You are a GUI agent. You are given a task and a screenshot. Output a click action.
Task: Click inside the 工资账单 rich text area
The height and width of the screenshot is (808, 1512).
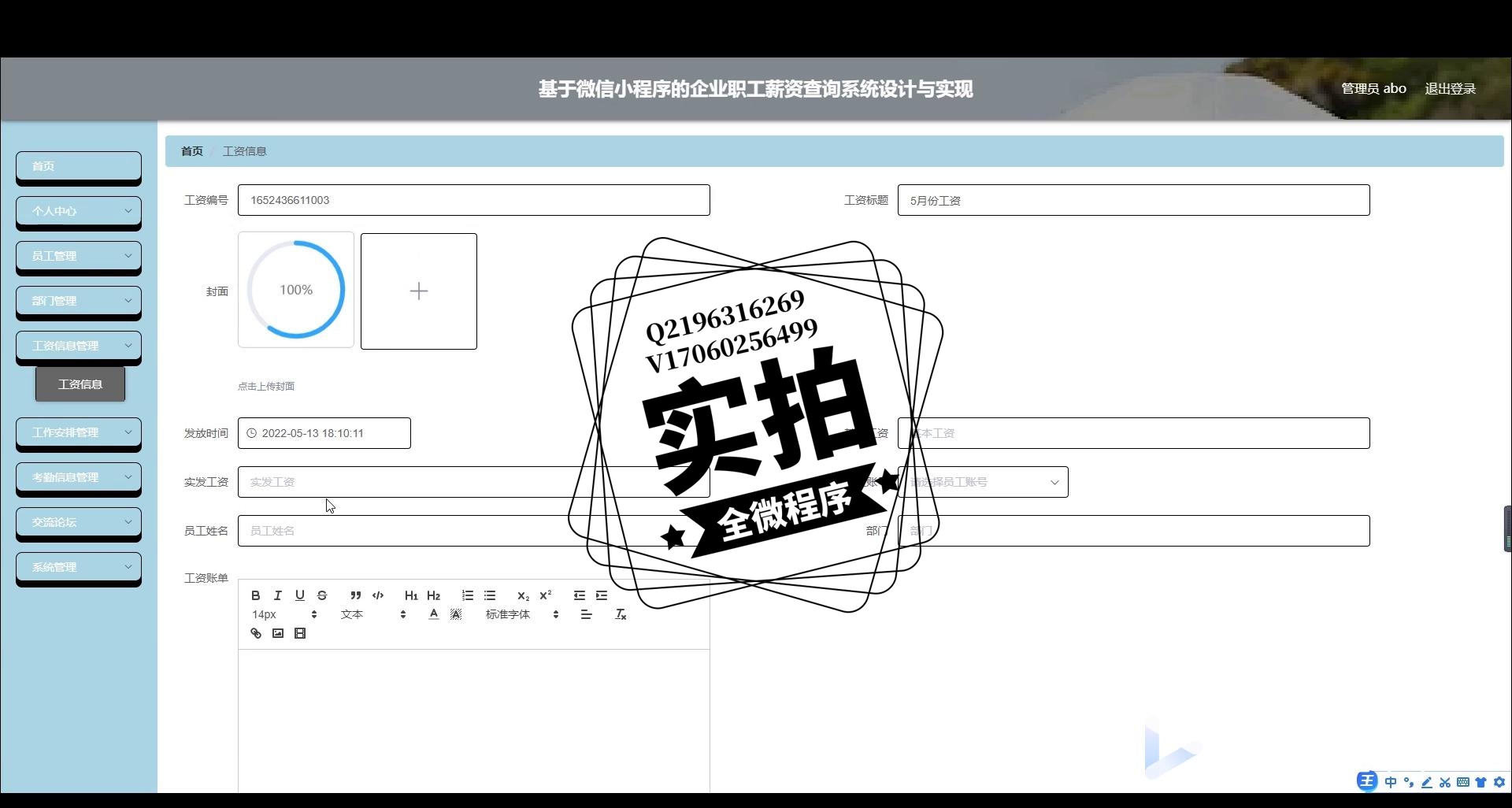(474, 721)
